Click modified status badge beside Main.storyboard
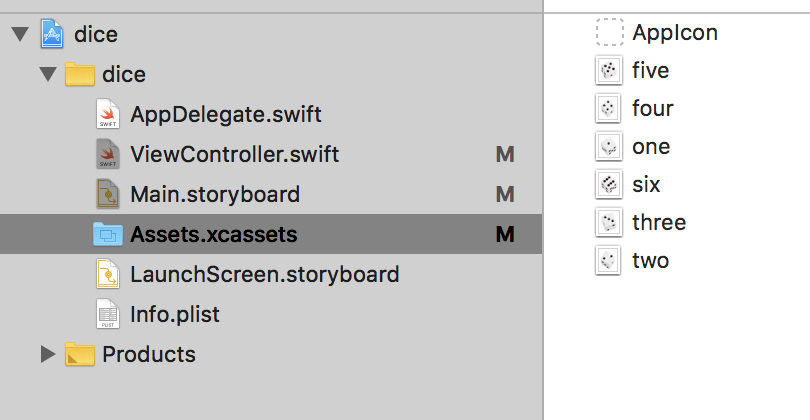The width and height of the screenshot is (810, 420). [505, 194]
